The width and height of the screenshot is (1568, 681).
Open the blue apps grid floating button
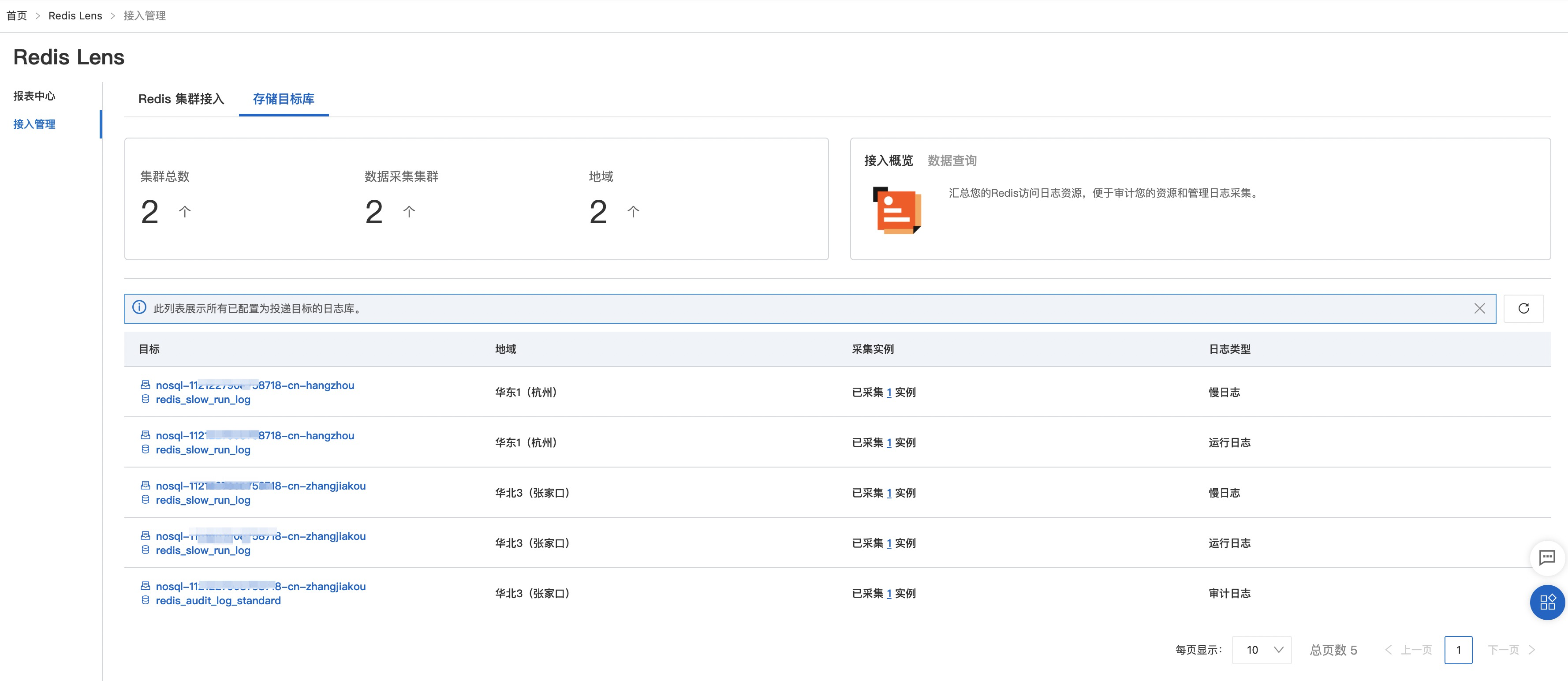(1547, 602)
